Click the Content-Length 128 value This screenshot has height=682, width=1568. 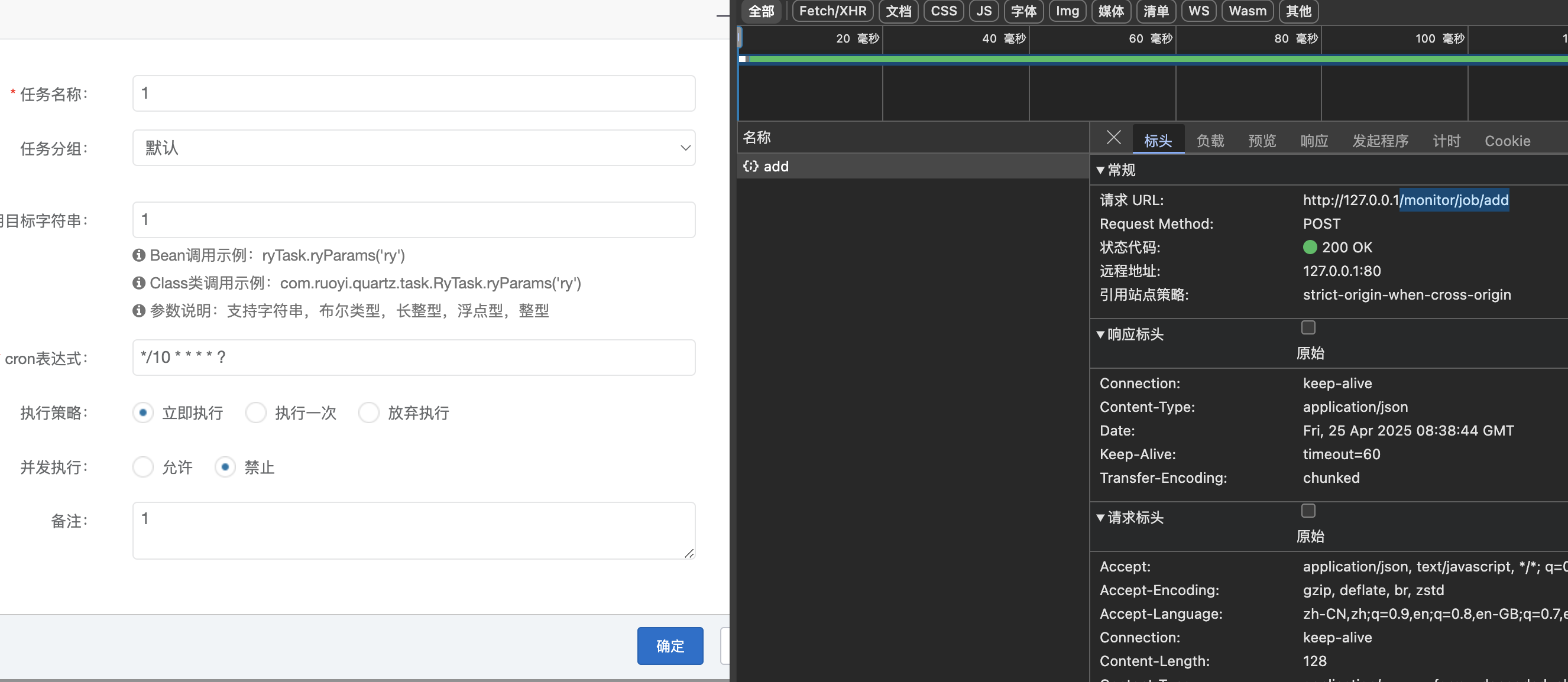pos(1314,661)
